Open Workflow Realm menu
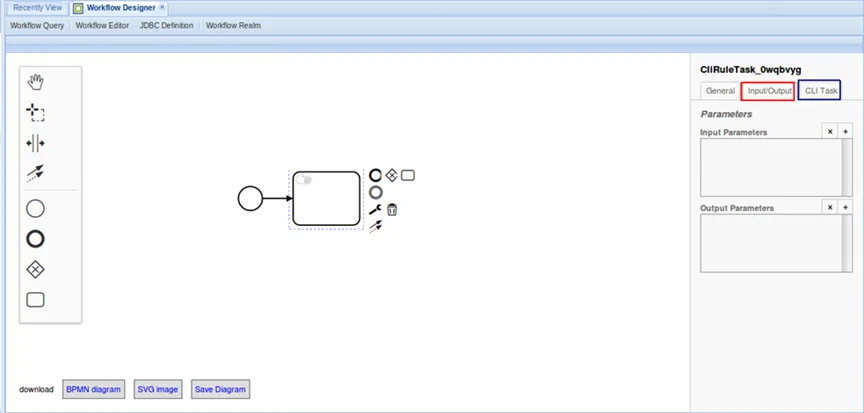Image resolution: width=864 pixels, height=413 pixels. pyautogui.click(x=233, y=25)
